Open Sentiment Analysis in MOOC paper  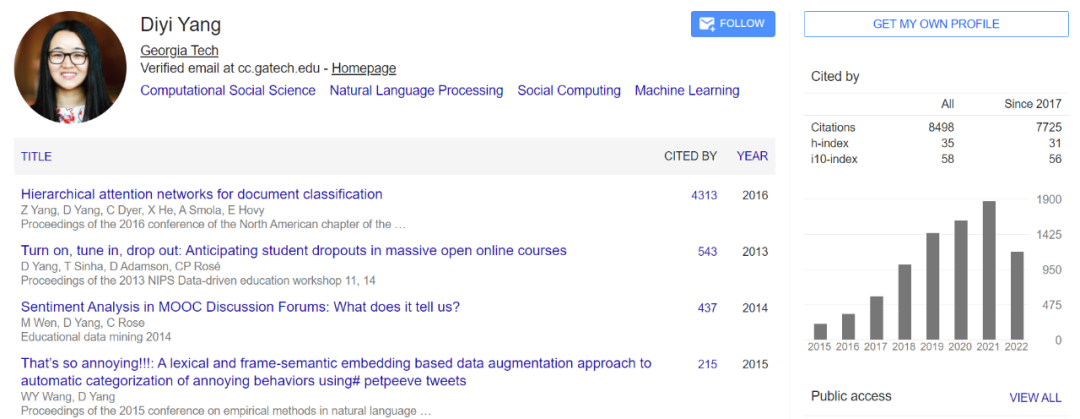(x=240, y=307)
